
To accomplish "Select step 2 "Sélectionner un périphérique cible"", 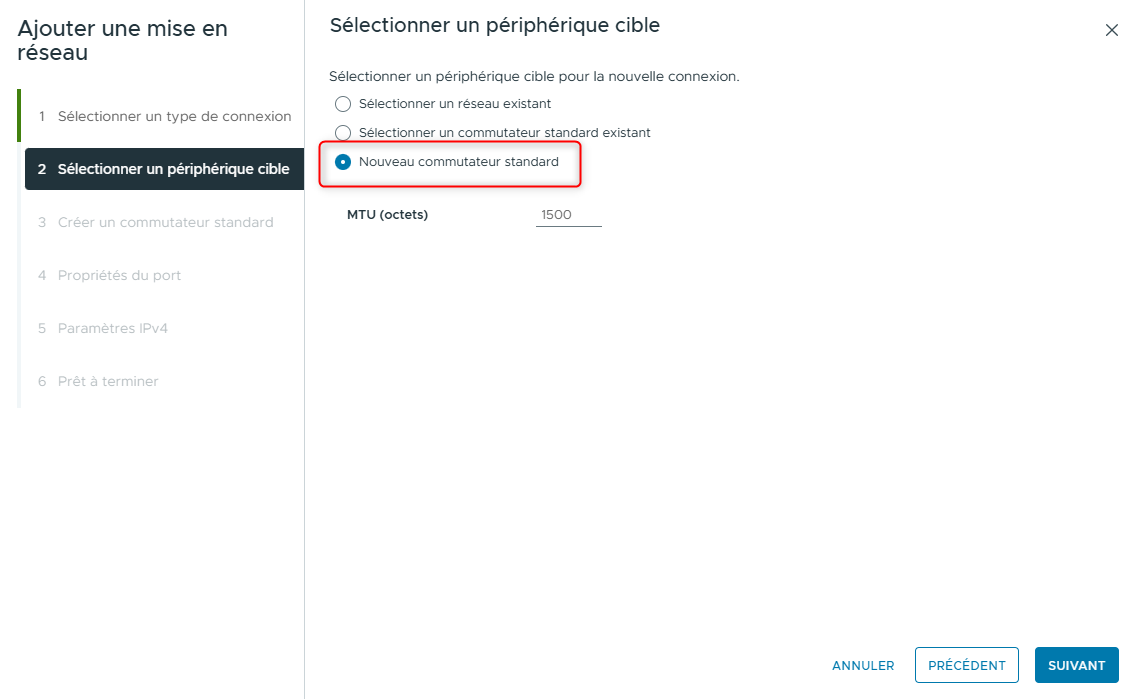I will [163, 168].
